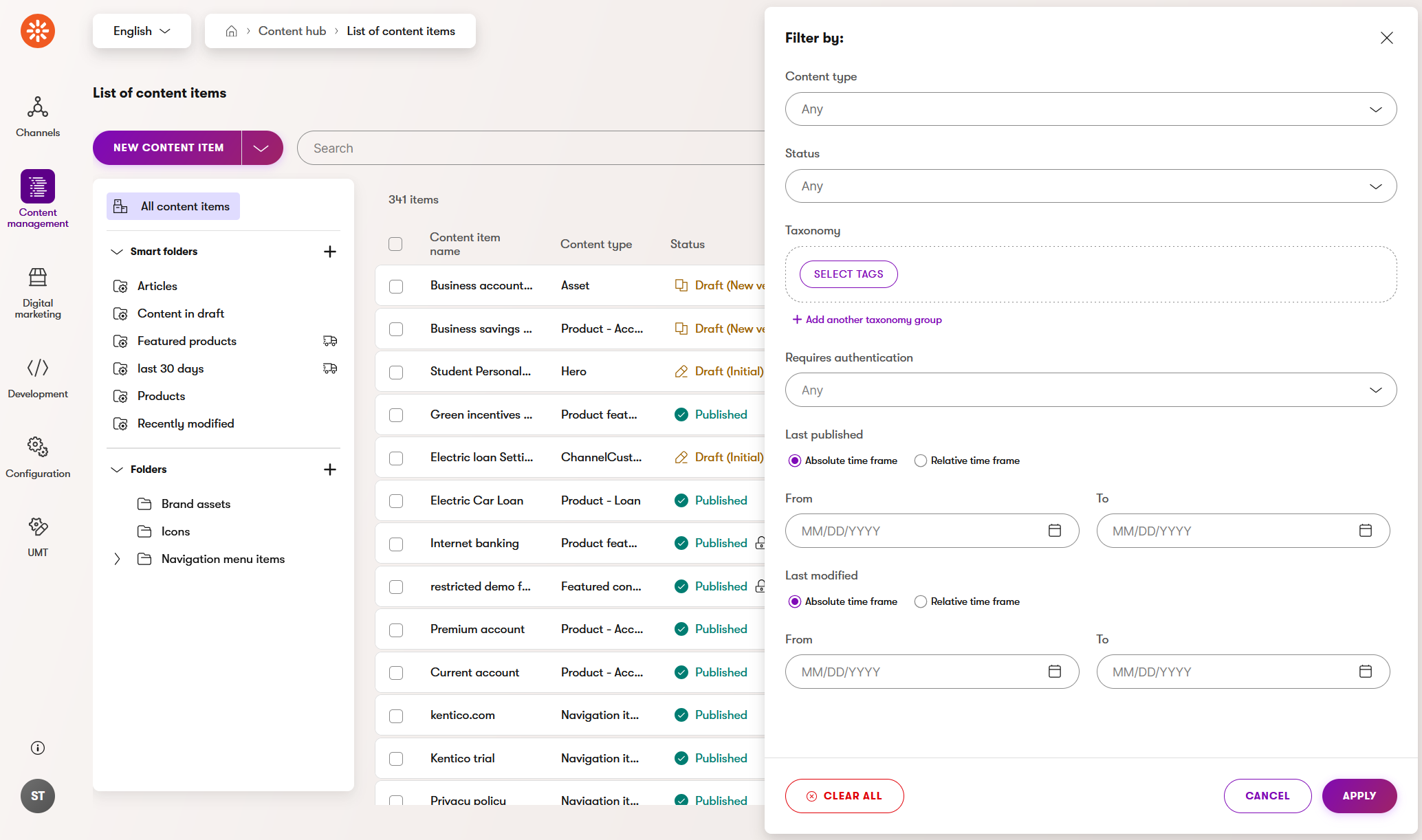Select Relative time frame under Last modified
Screen dimensions: 1422x840
click(921, 601)
